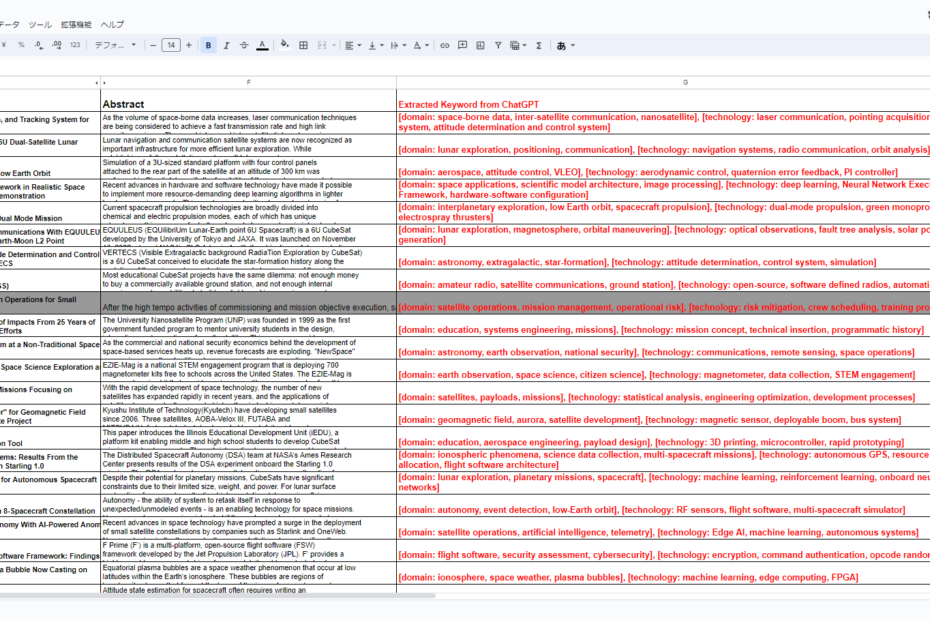Screen dimensions: 930x620
Task: Click the merge cells icon
Action: [x=322, y=45]
